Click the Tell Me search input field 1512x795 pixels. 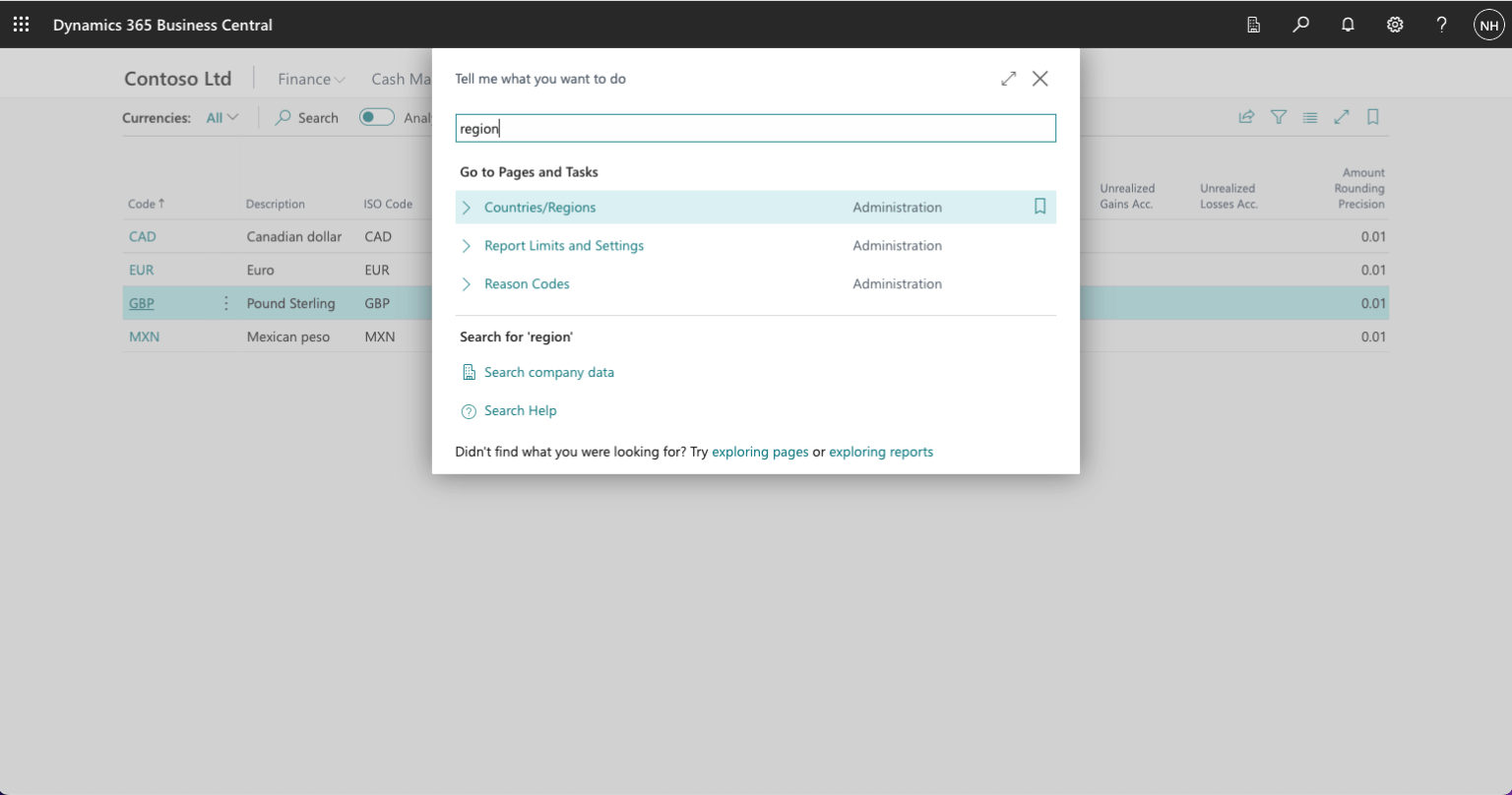coord(756,129)
